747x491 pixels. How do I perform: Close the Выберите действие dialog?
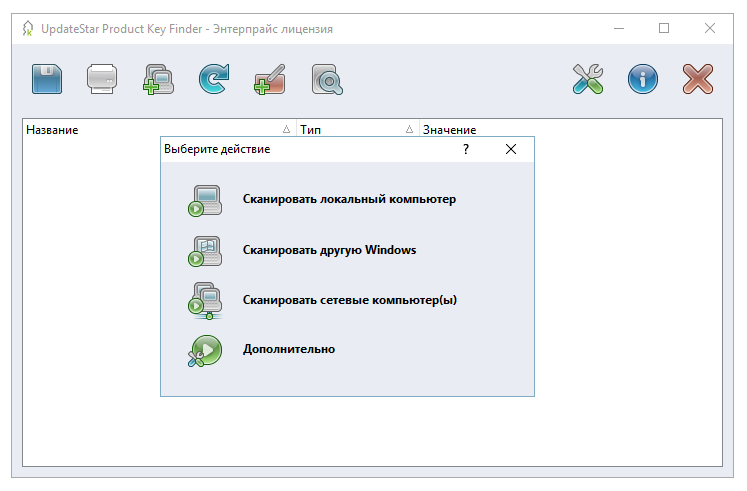coord(511,150)
